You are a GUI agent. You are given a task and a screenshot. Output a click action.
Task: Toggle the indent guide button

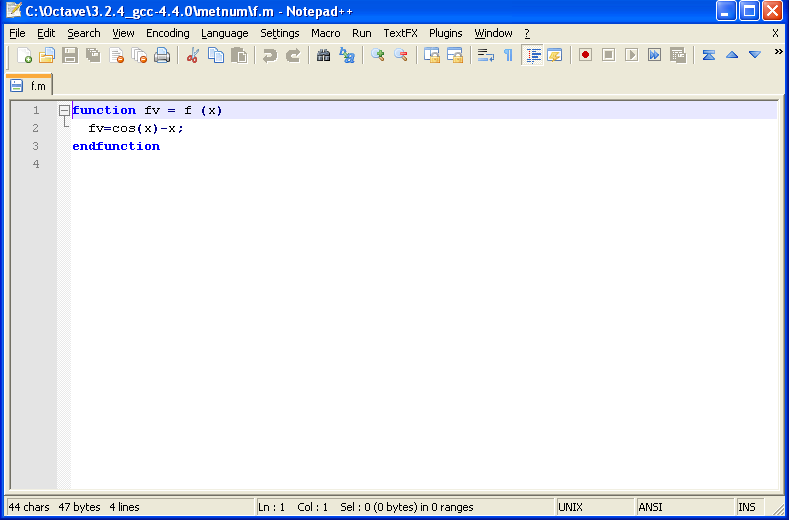[x=533, y=55]
